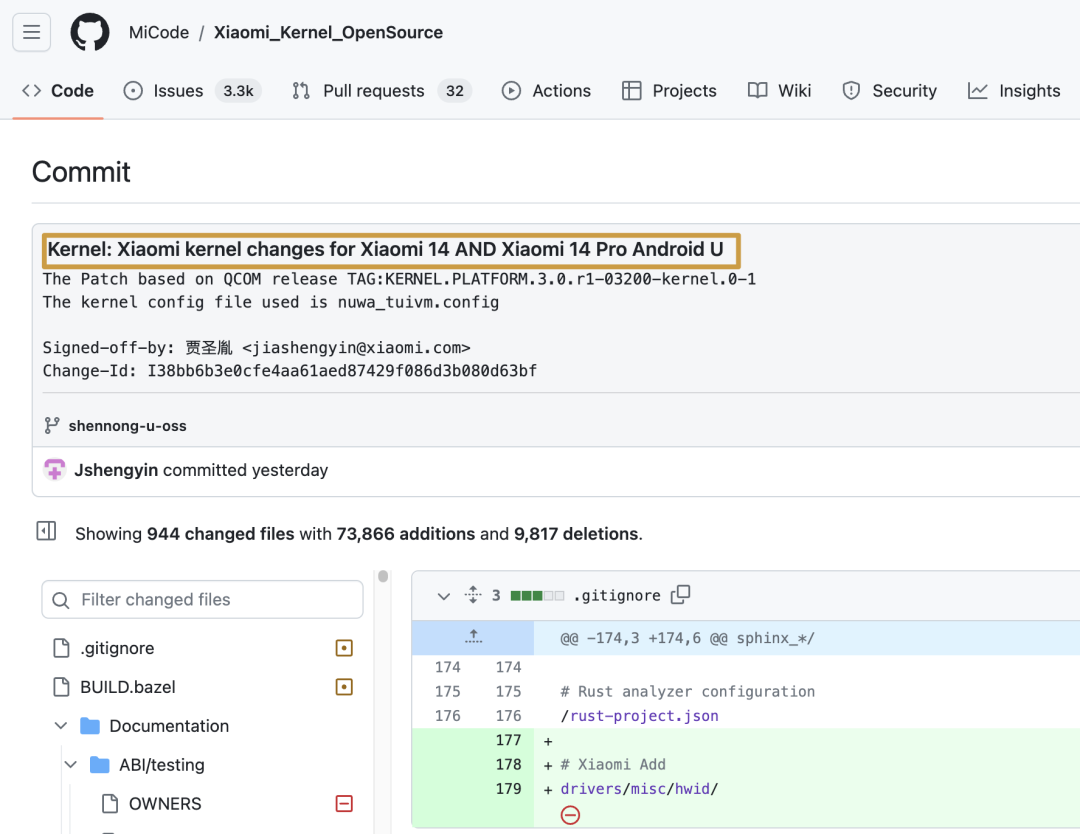Click the file tree scrollbar handle
This screenshot has width=1080, height=834.
[383, 576]
